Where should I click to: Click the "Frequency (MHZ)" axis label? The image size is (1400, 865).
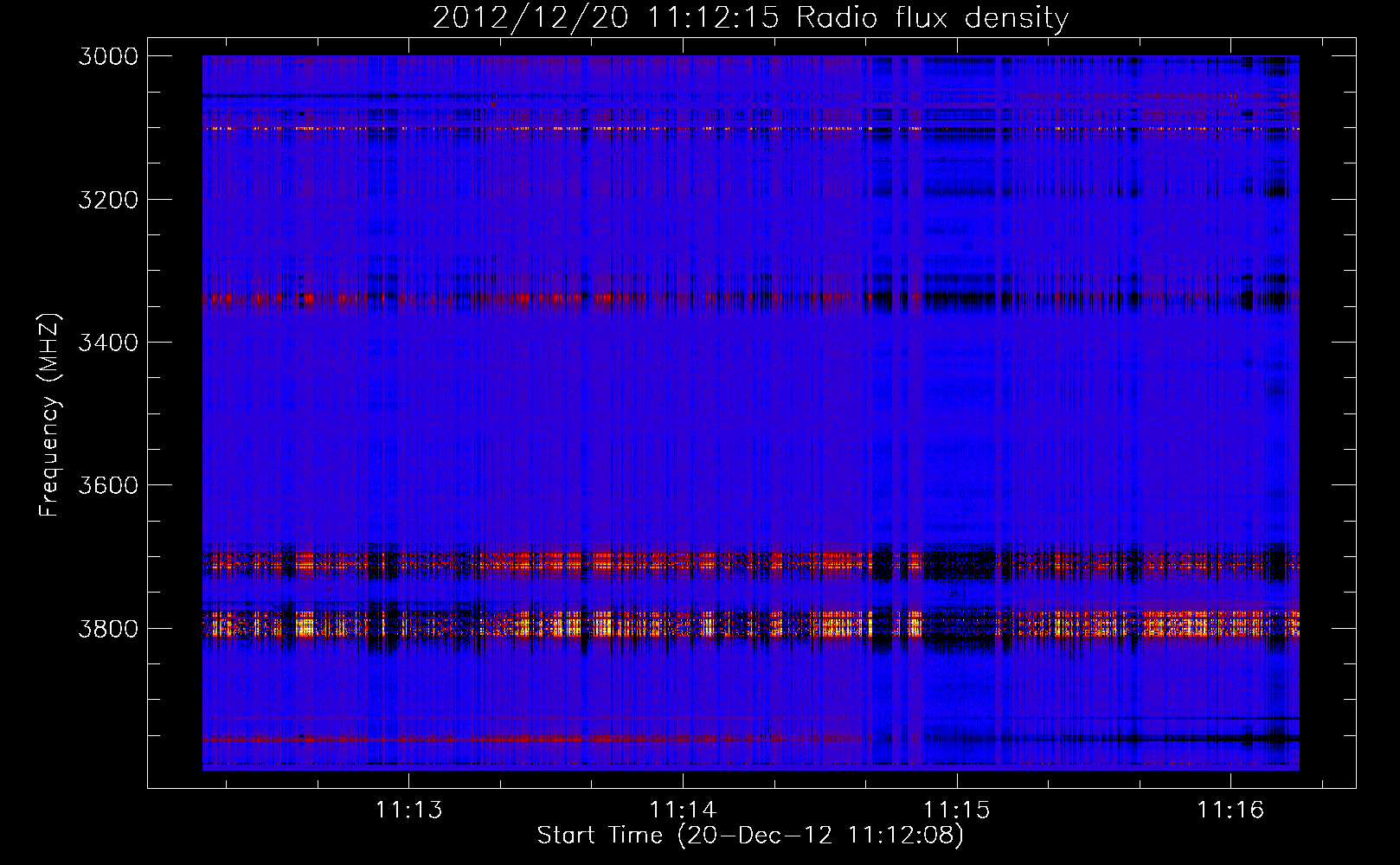(50, 414)
